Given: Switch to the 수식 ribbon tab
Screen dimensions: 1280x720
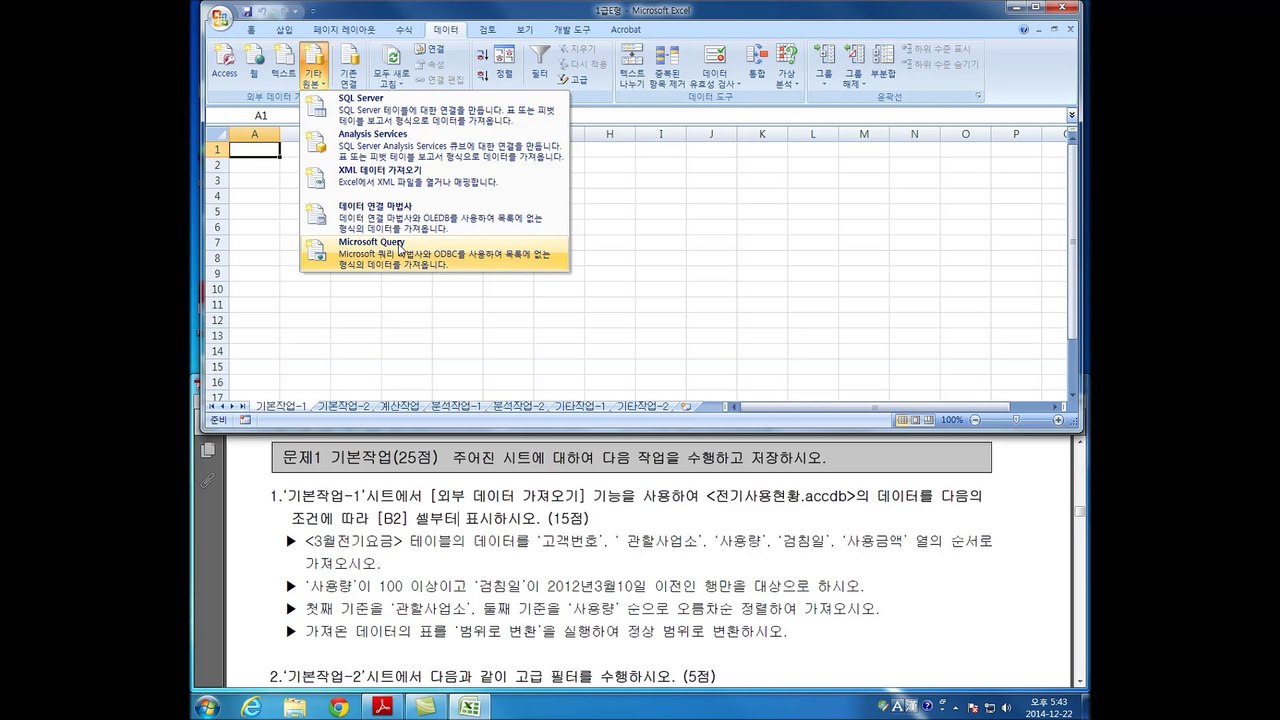Looking at the screenshot, I should coord(403,30).
